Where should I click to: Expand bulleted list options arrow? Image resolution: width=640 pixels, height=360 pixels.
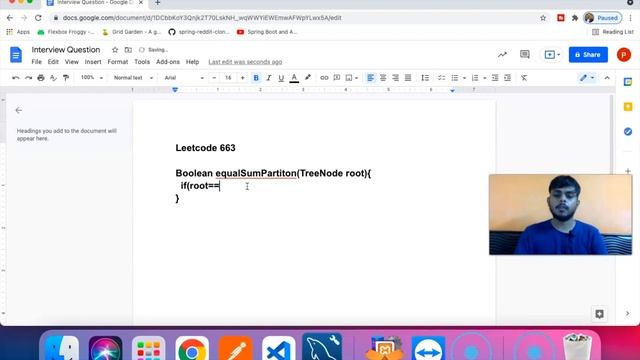[464, 78]
